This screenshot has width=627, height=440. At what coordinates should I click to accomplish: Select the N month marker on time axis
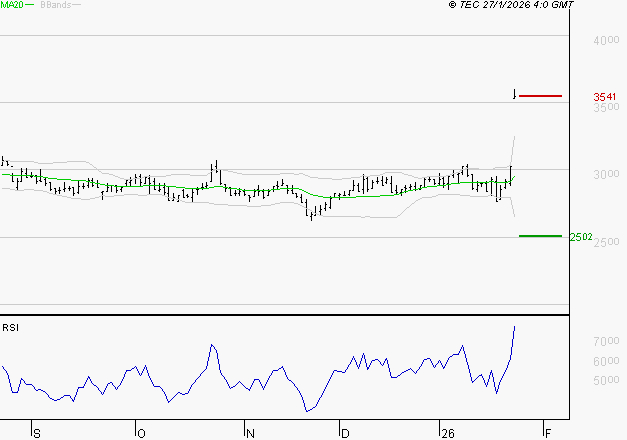pyautogui.click(x=251, y=433)
